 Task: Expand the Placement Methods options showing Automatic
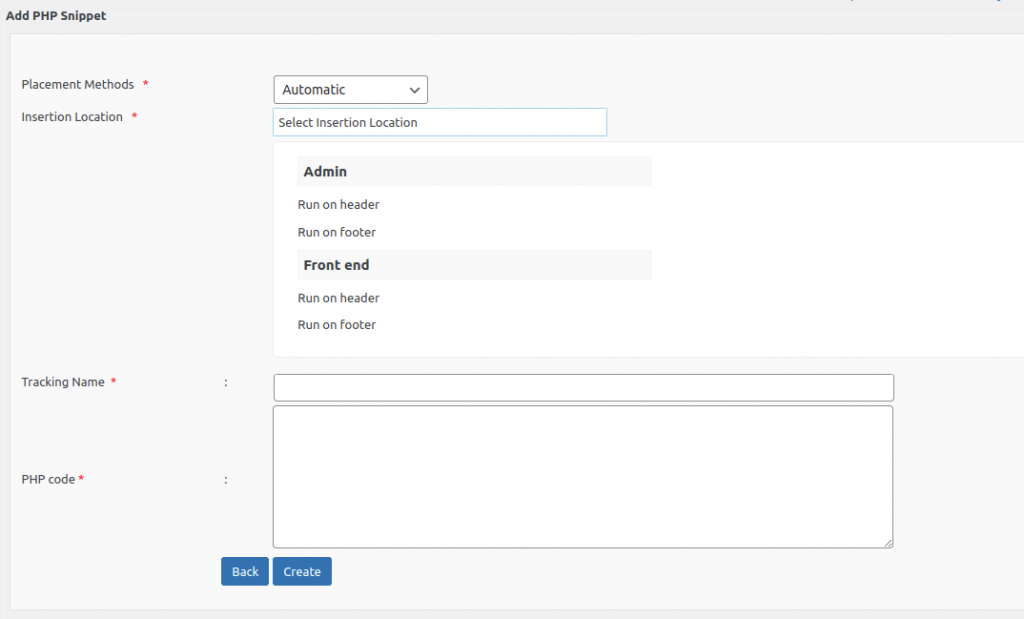click(349, 89)
